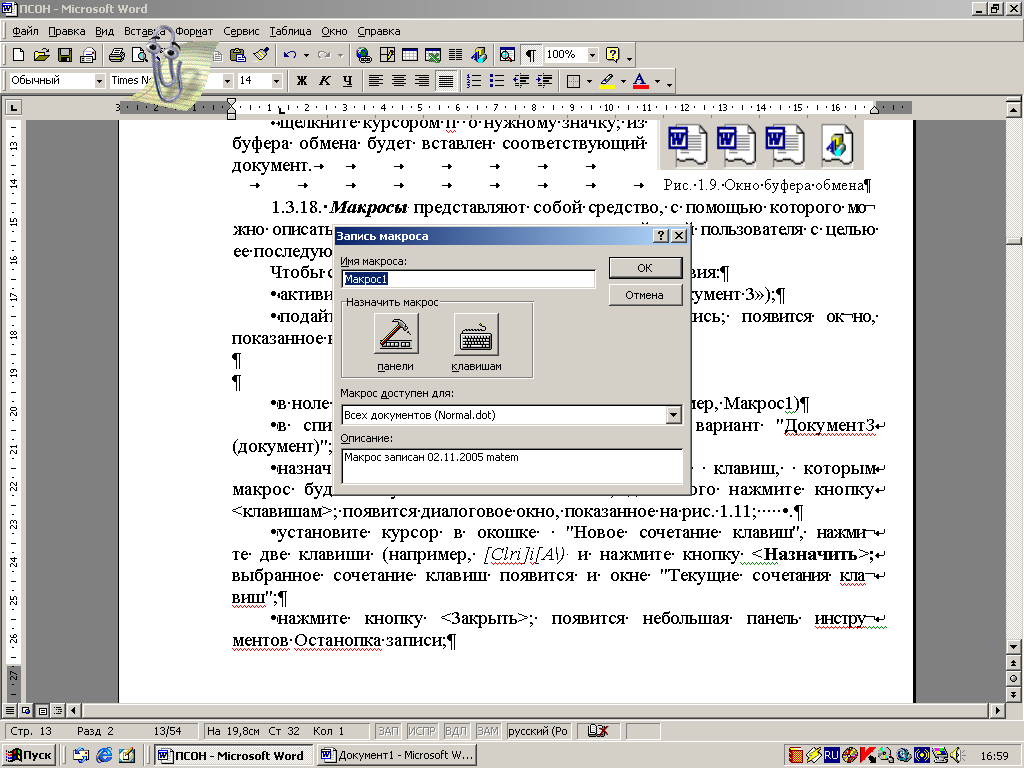Image resolution: width=1024 pixels, height=768 pixels.
Task: Open the Сервис menu
Action: (x=241, y=31)
